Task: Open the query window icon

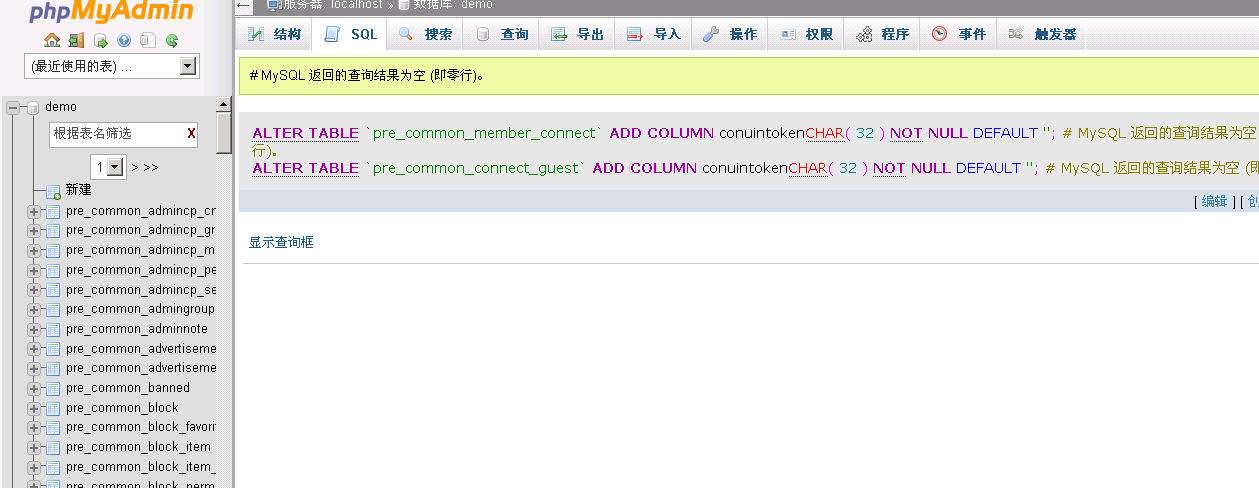Action: click(x=100, y=41)
